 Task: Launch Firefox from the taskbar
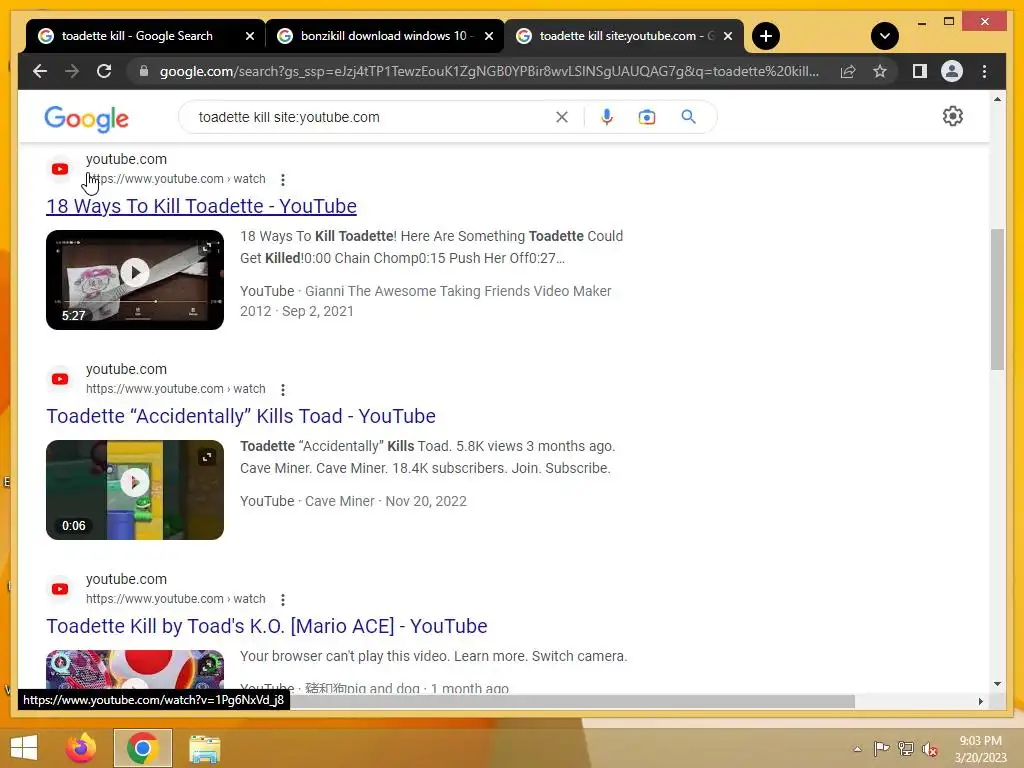click(x=81, y=748)
